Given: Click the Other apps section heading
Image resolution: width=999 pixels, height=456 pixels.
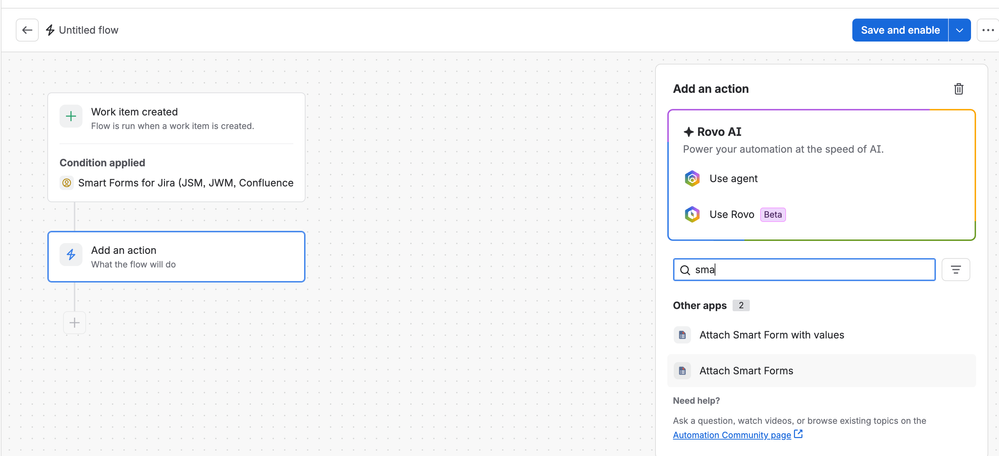Looking at the screenshot, I should pyautogui.click(x=700, y=306).
